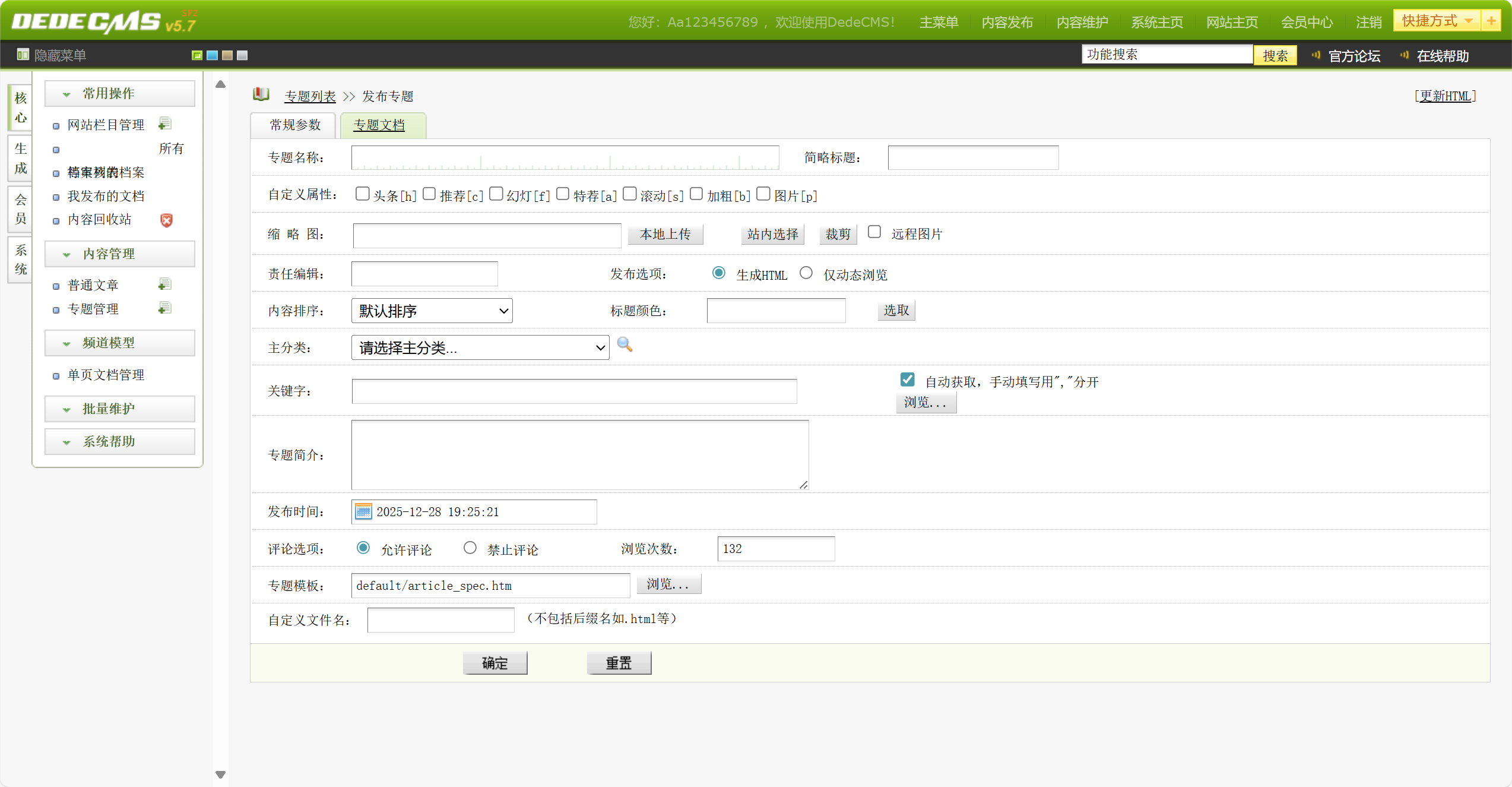Click add icon next to 网站栏目管理
This screenshot has width=1512, height=787.
[x=165, y=124]
